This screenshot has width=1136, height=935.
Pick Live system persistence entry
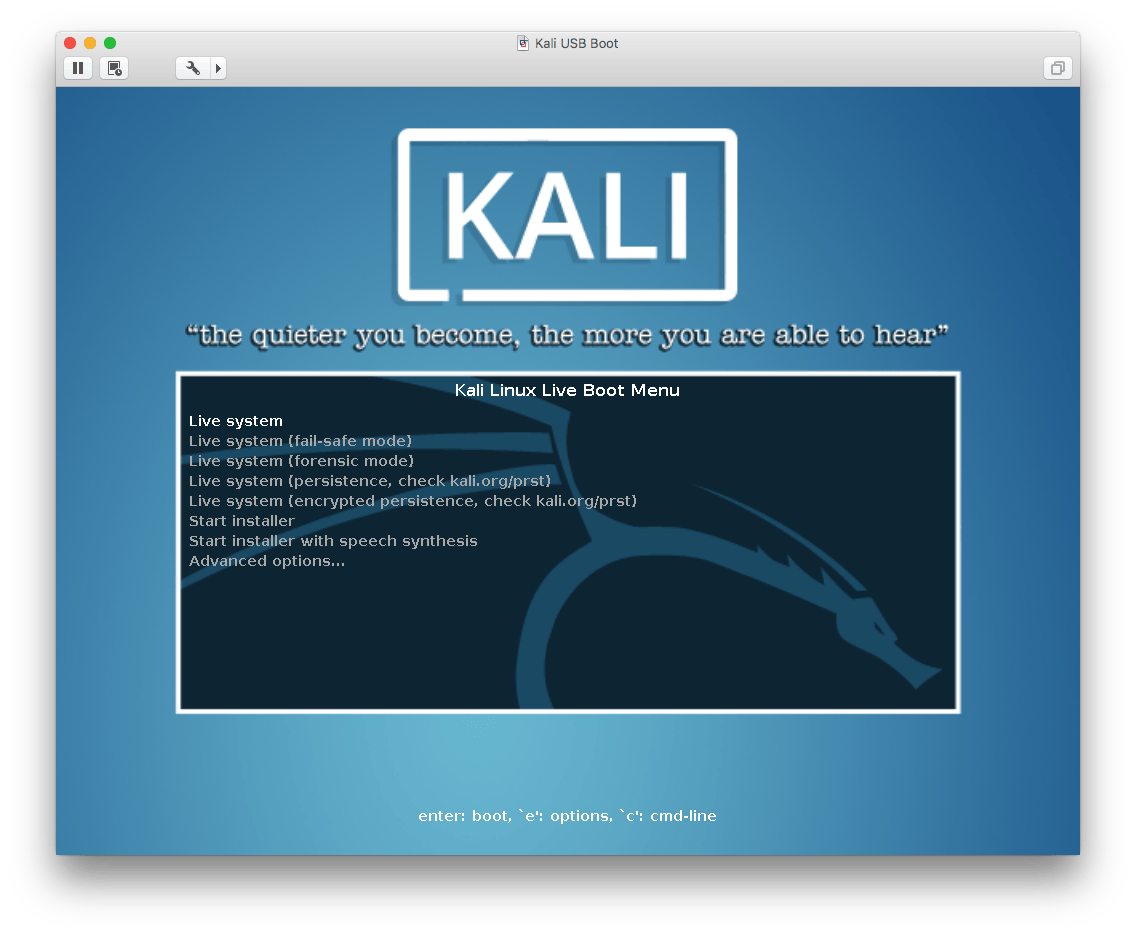pyautogui.click(x=369, y=481)
